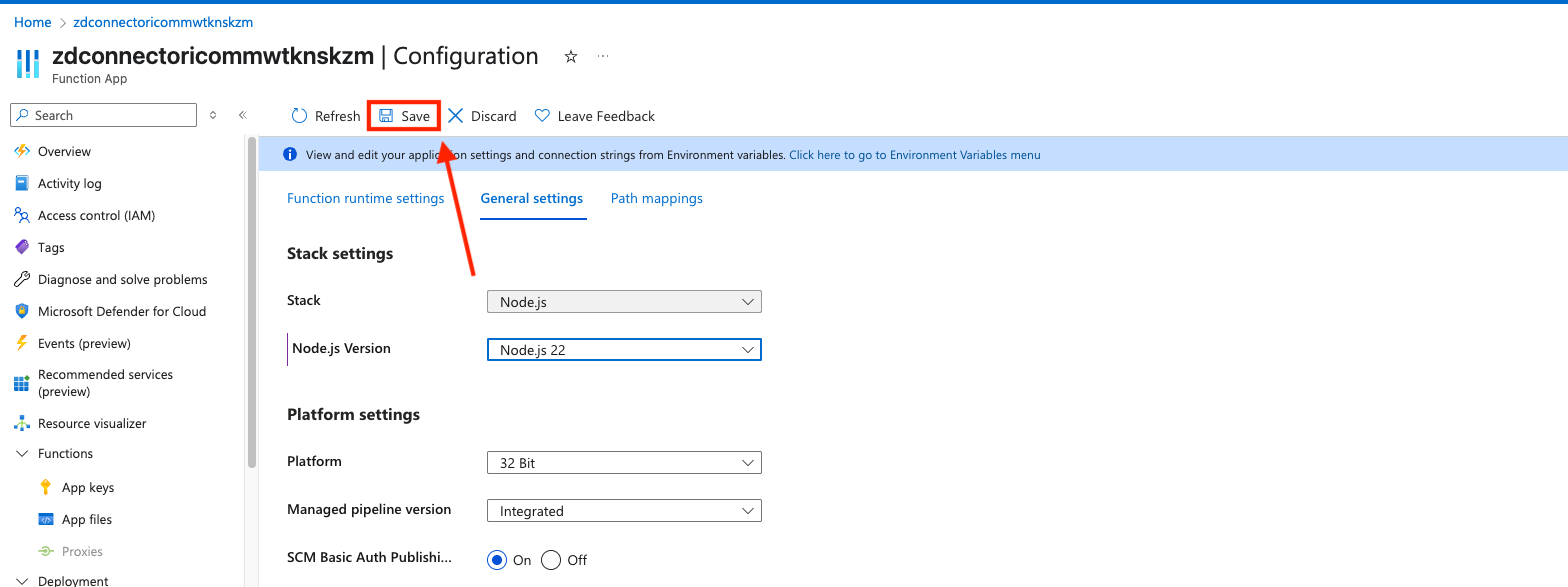Click the blue info icon in the banner

click(290, 155)
